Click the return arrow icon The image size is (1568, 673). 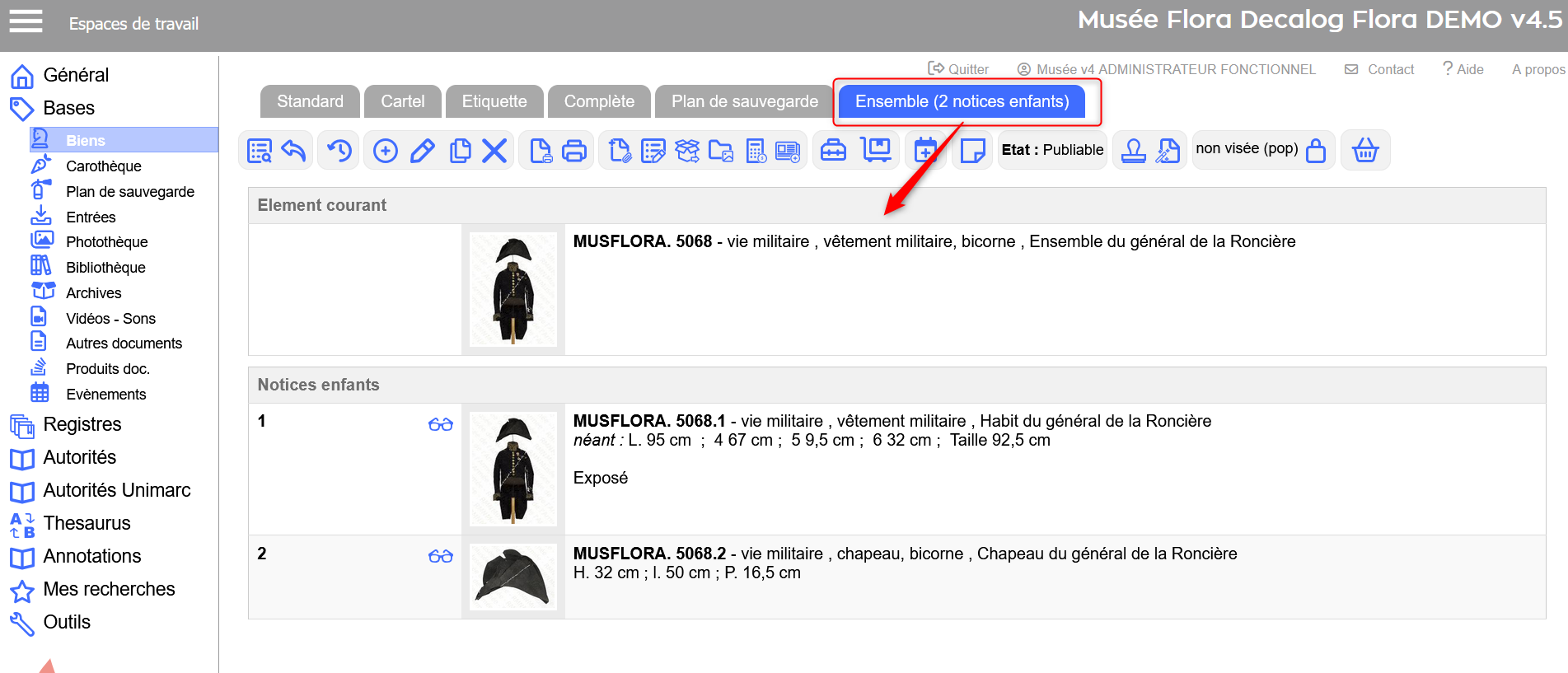click(x=294, y=151)
